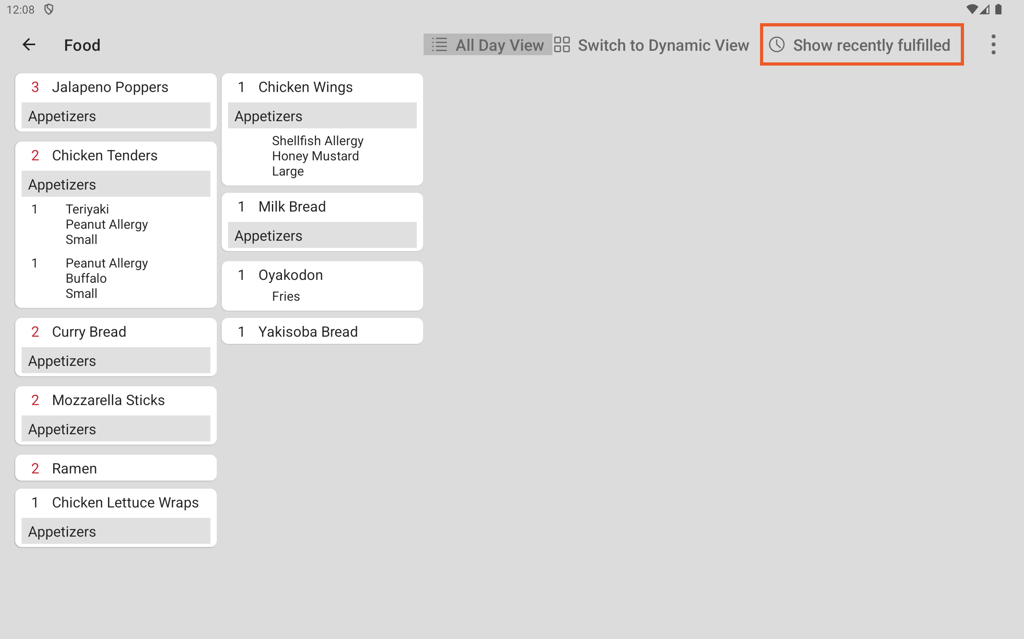Select the Mozzarella Sticks card

[x=116, y=400]
